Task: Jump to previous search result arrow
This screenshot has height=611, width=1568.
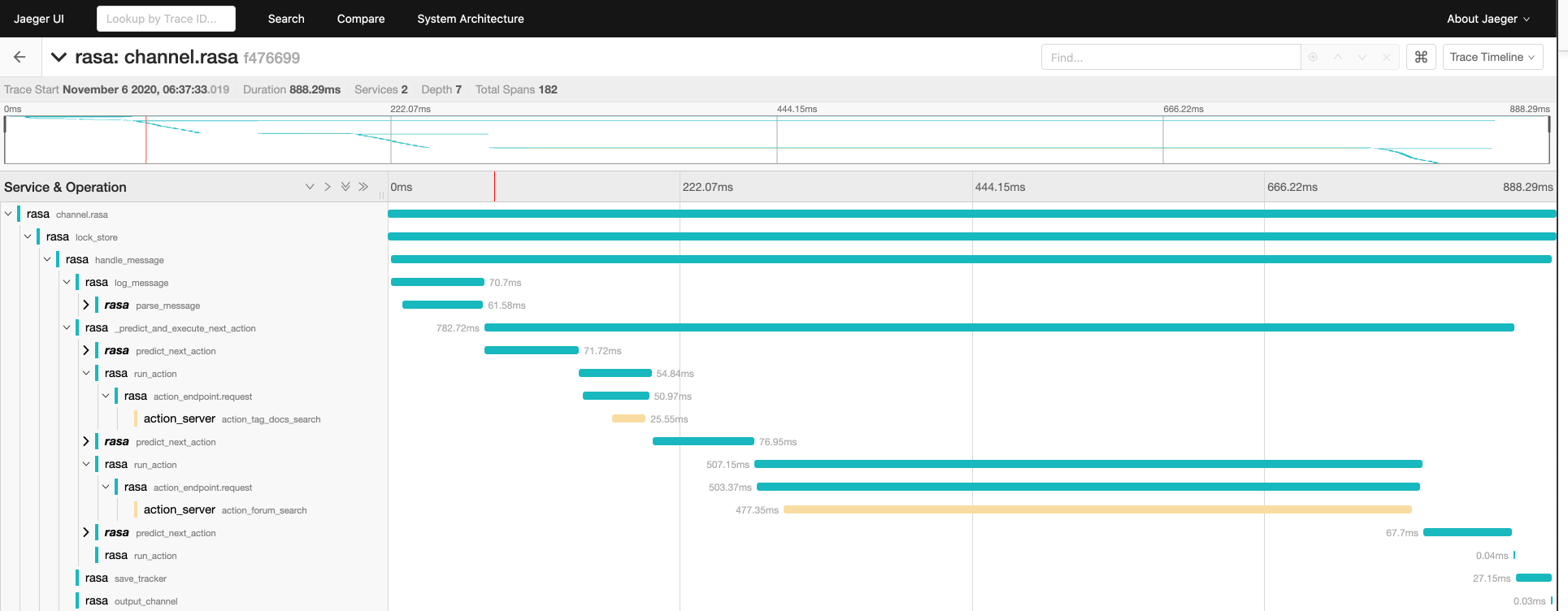Action: click(1337, 57)
